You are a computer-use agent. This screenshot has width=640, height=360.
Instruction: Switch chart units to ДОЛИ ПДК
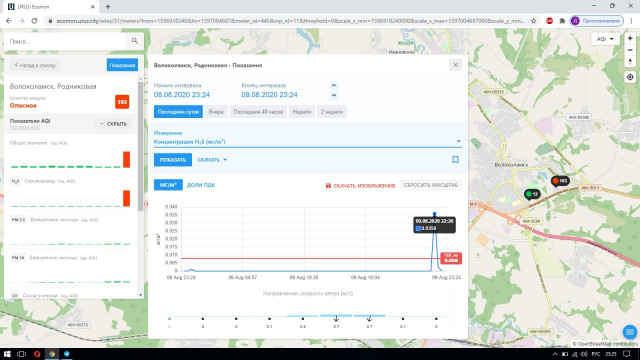201,185
